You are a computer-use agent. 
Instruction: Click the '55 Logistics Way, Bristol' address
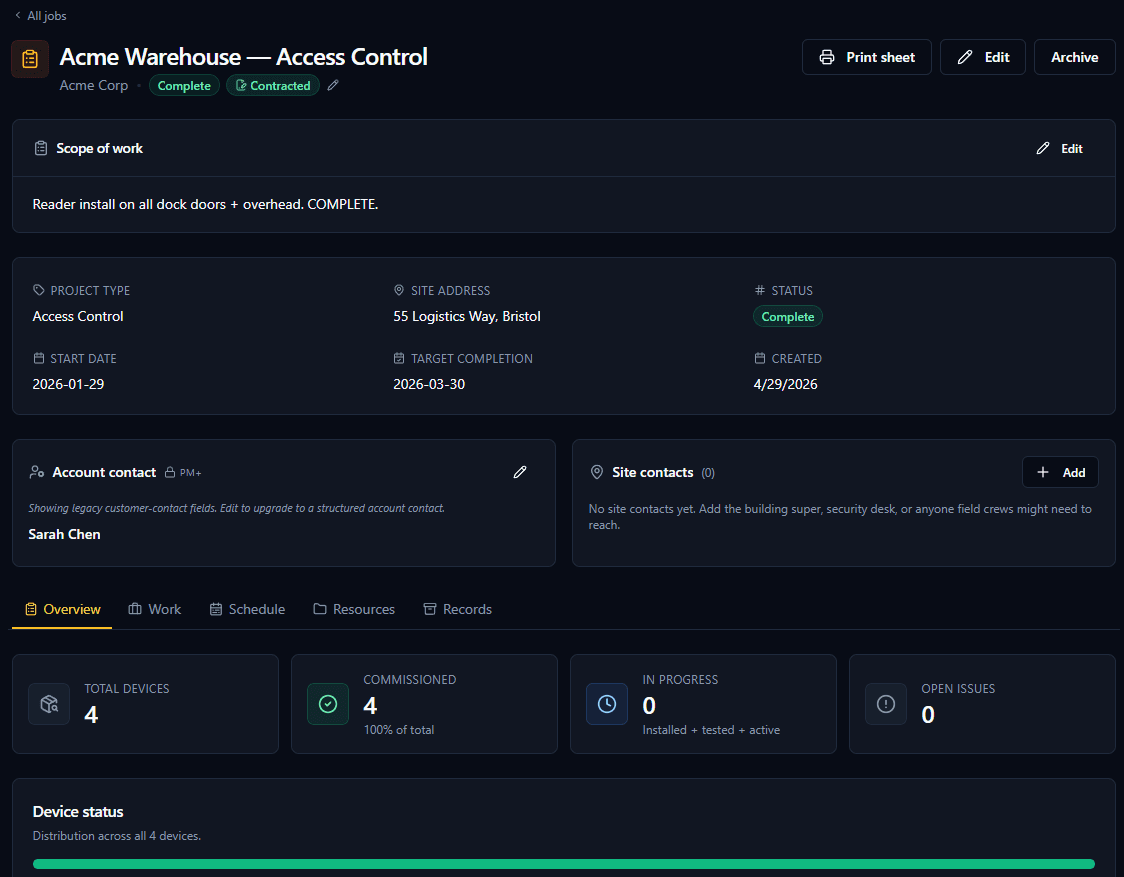[467, 316]
